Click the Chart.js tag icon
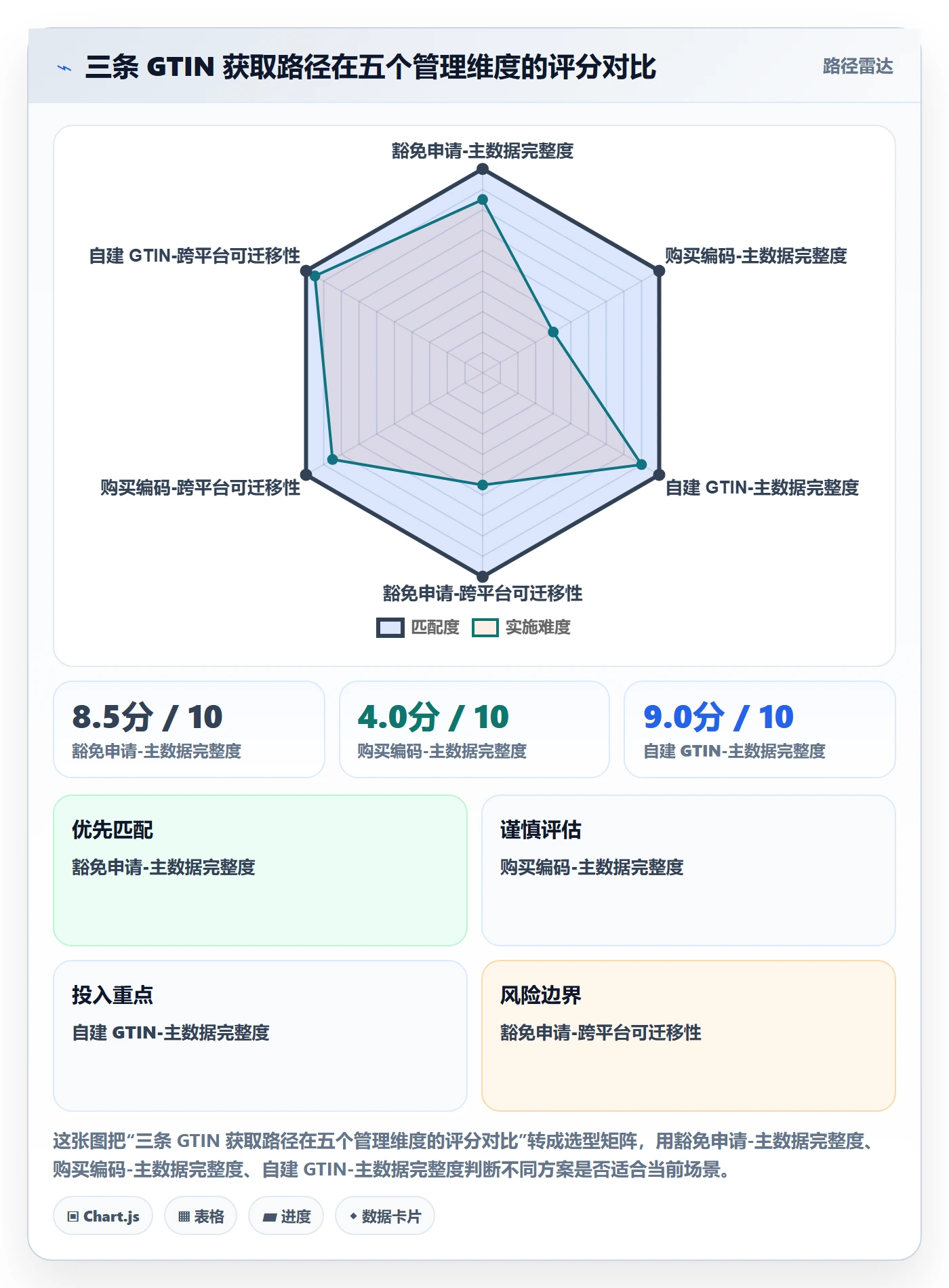Screen dimensions: 949x1288 [73, 1216]
